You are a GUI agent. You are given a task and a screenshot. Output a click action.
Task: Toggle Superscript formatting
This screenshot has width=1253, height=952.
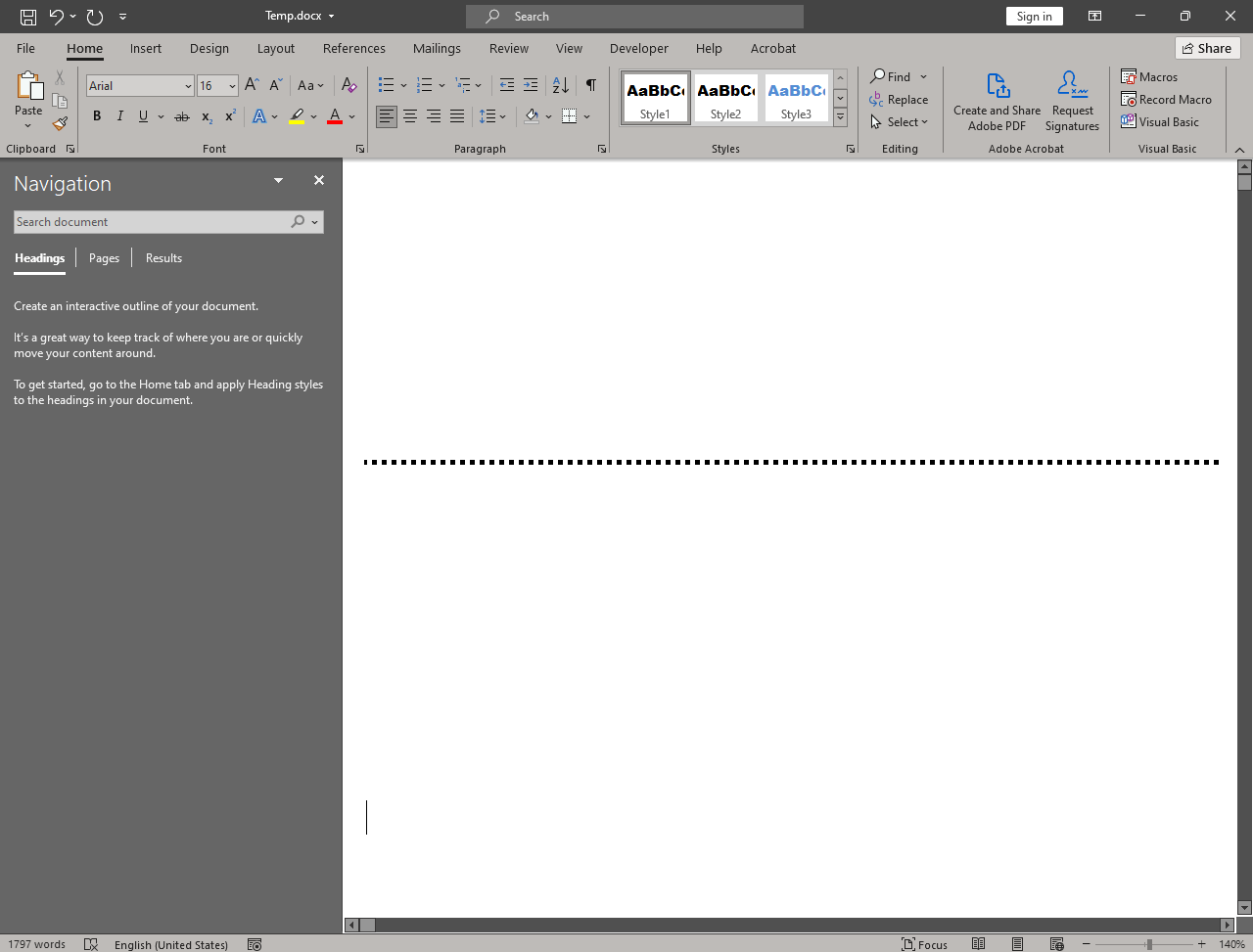(x=230, y=116)
